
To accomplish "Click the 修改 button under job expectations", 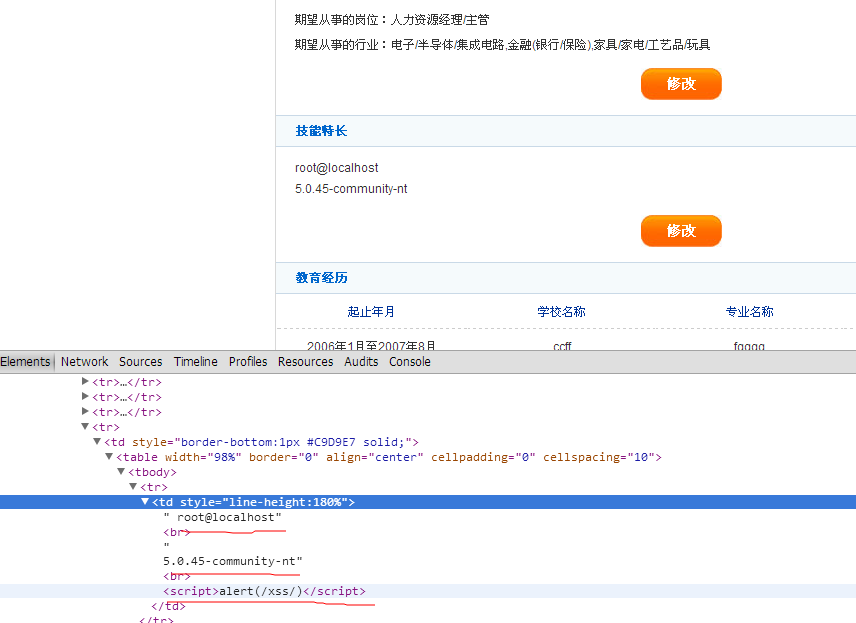I will coord(681,84).
